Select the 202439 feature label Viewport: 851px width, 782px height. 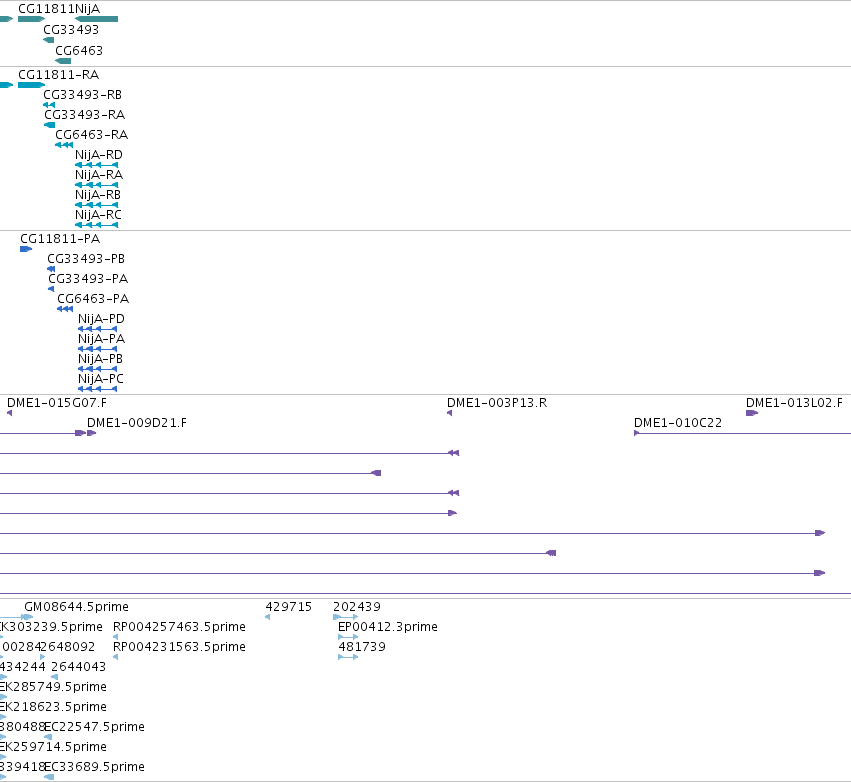(x=357, y=607)
